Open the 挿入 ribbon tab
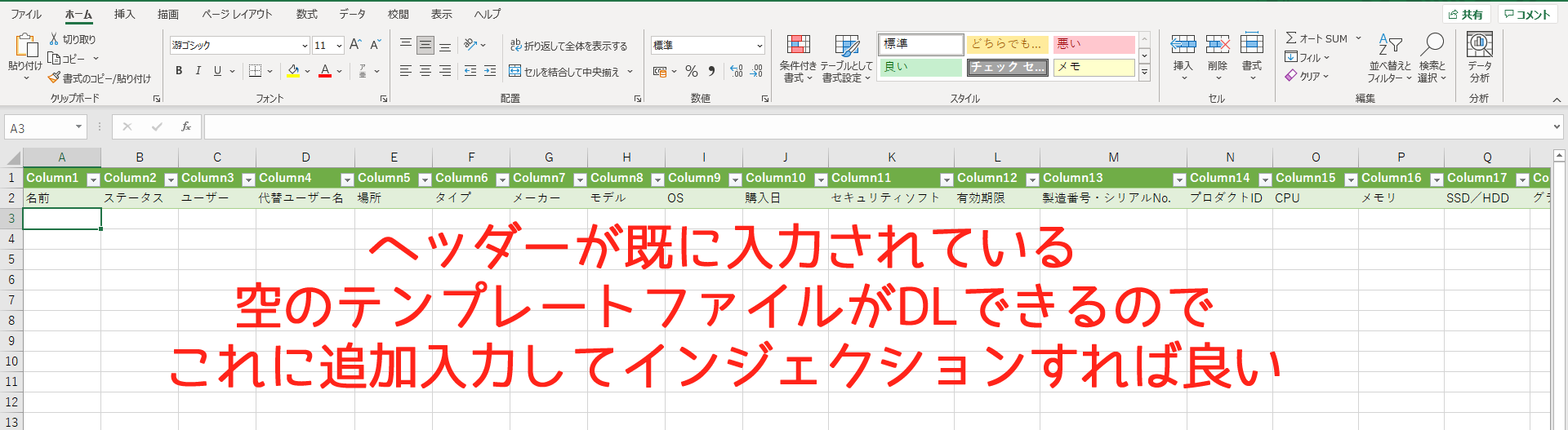This screenshot has height=430, width=1568. click(x=124, y=14)
